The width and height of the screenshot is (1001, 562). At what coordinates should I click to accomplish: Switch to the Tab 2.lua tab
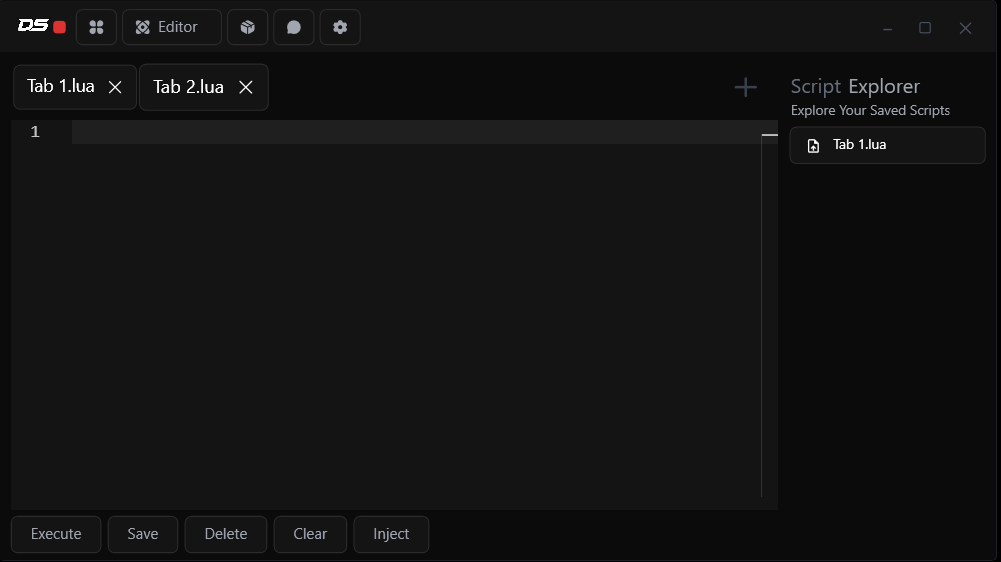[x=188, y=87]
